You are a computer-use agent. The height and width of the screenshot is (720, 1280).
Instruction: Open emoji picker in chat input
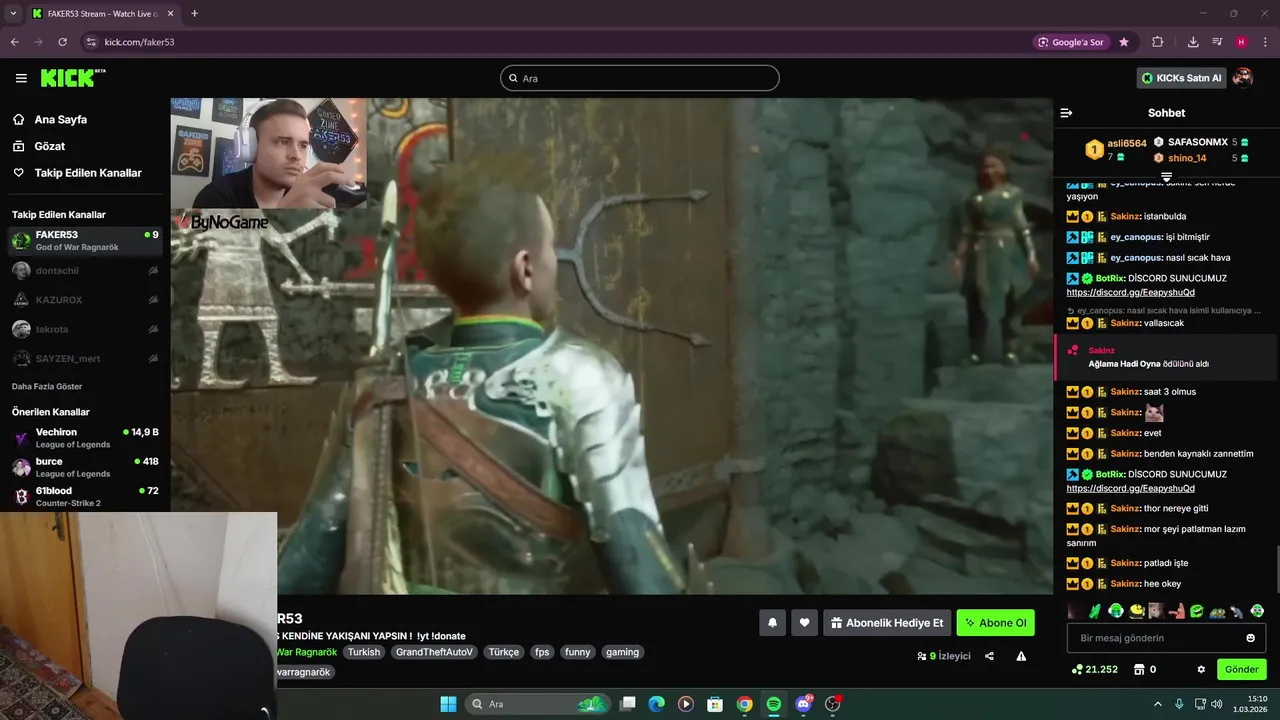click(1250, 638)
